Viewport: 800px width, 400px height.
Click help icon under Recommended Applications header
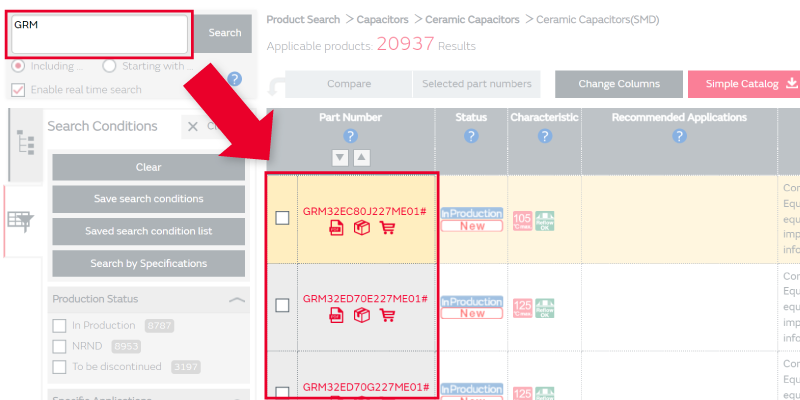pos(679,136)
